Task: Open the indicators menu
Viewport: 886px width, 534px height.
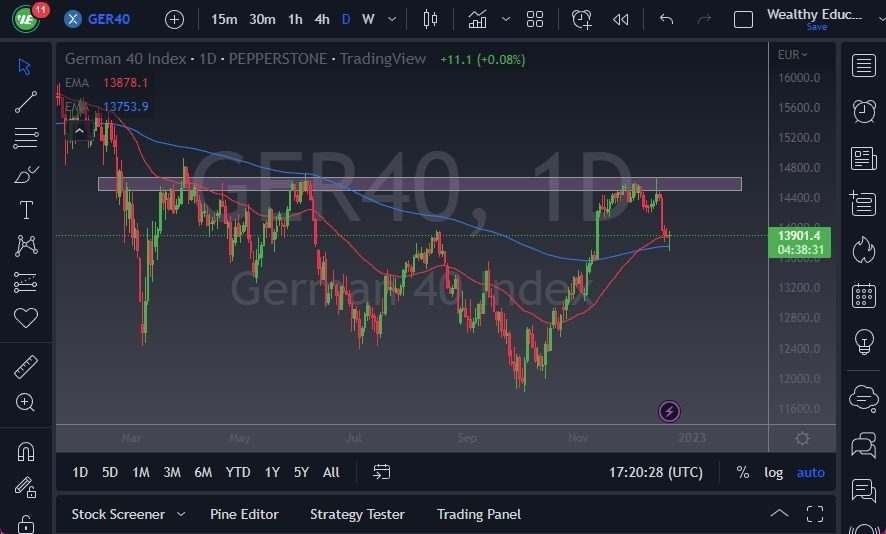Action: [x=477, y=20]
